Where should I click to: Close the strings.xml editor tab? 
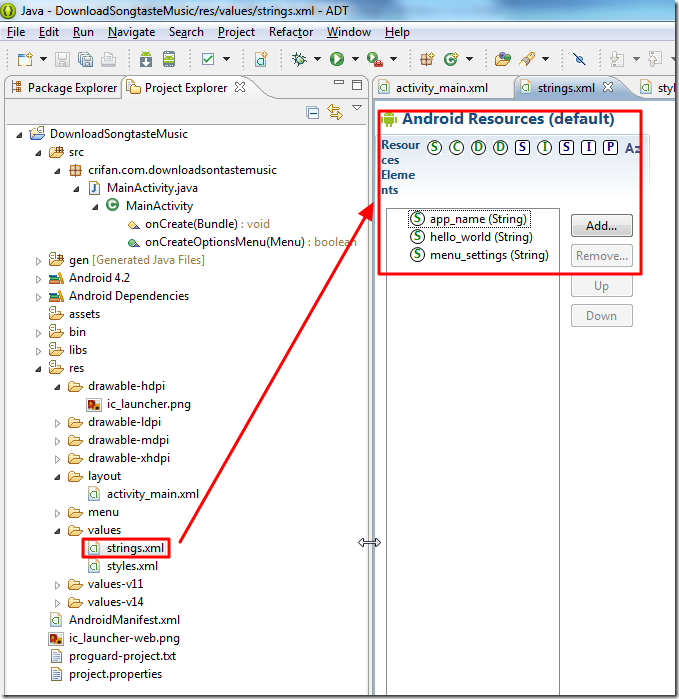click(x=608, y=87)
